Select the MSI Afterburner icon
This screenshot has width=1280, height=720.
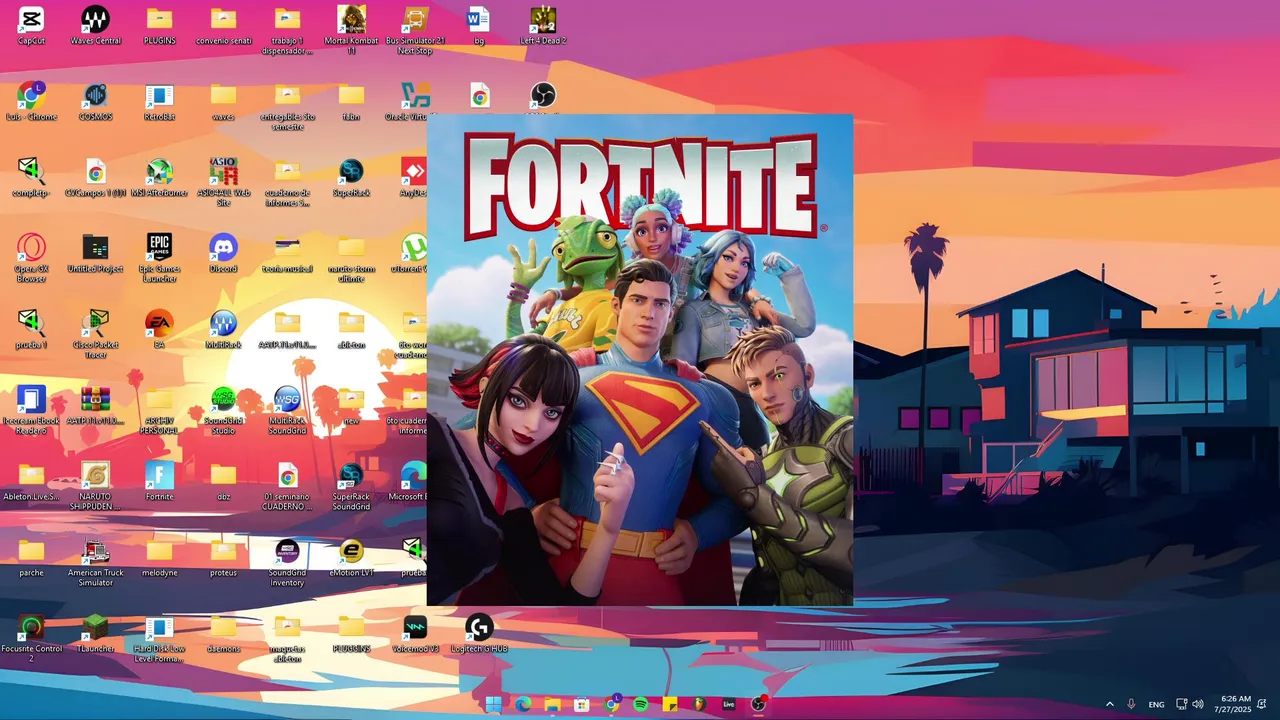tap(159, 178)
